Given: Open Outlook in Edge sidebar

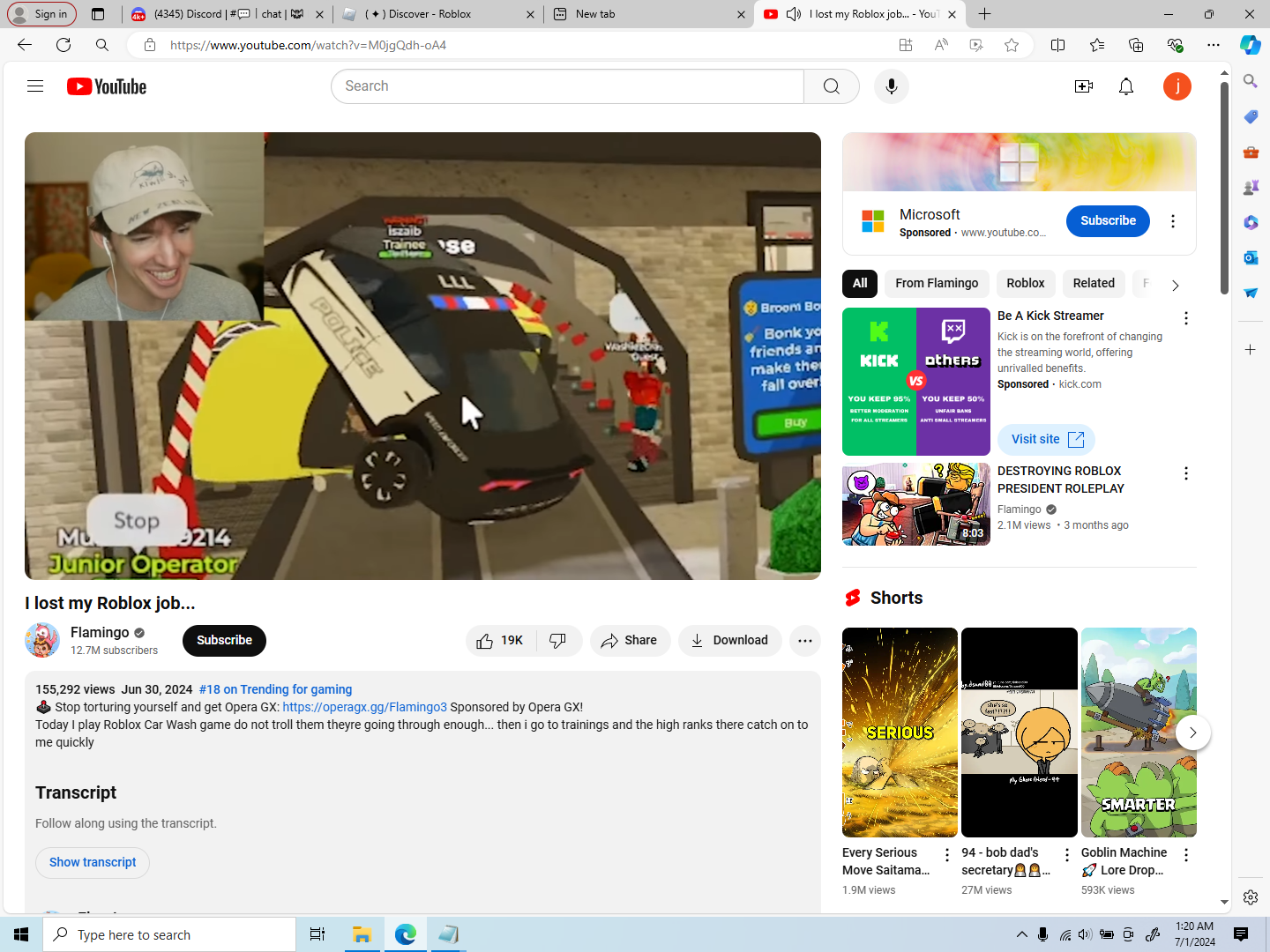Looking at the screenshot, I should 1251,257.
